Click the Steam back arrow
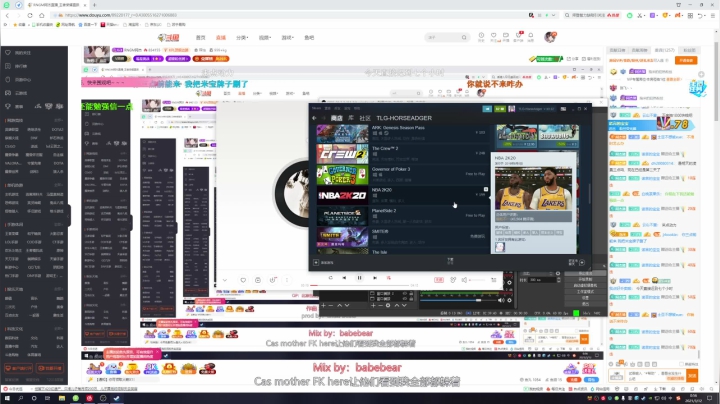The height and width of the screenshot is (404, 720). pos(315,118)
